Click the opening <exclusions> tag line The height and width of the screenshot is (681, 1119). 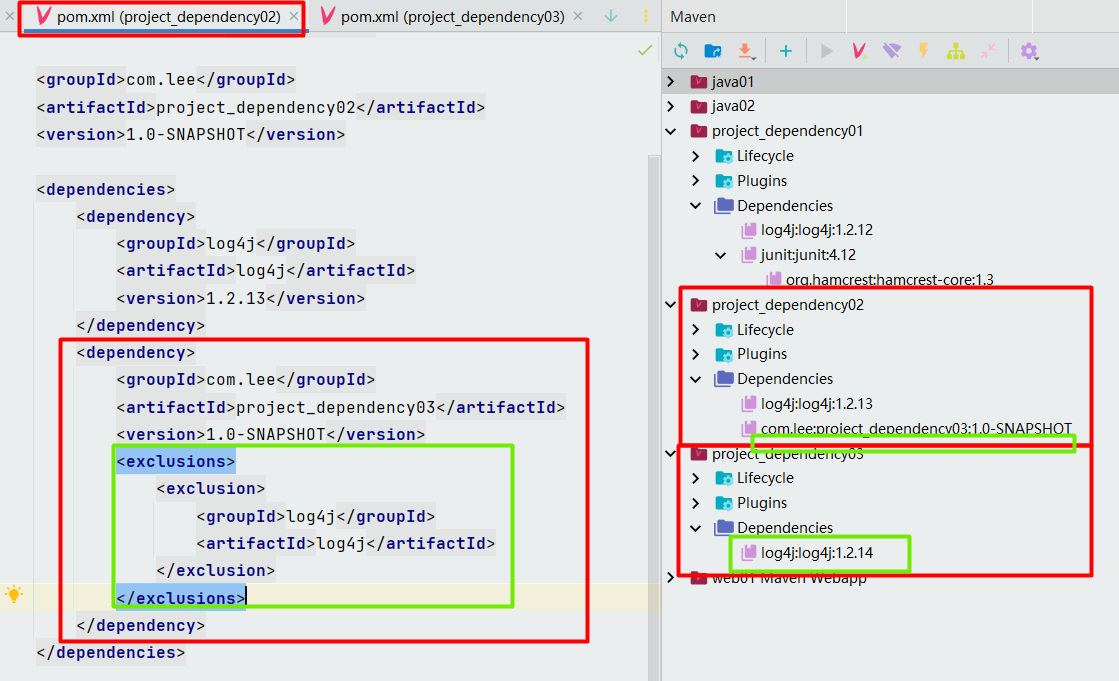pos(176,462)
